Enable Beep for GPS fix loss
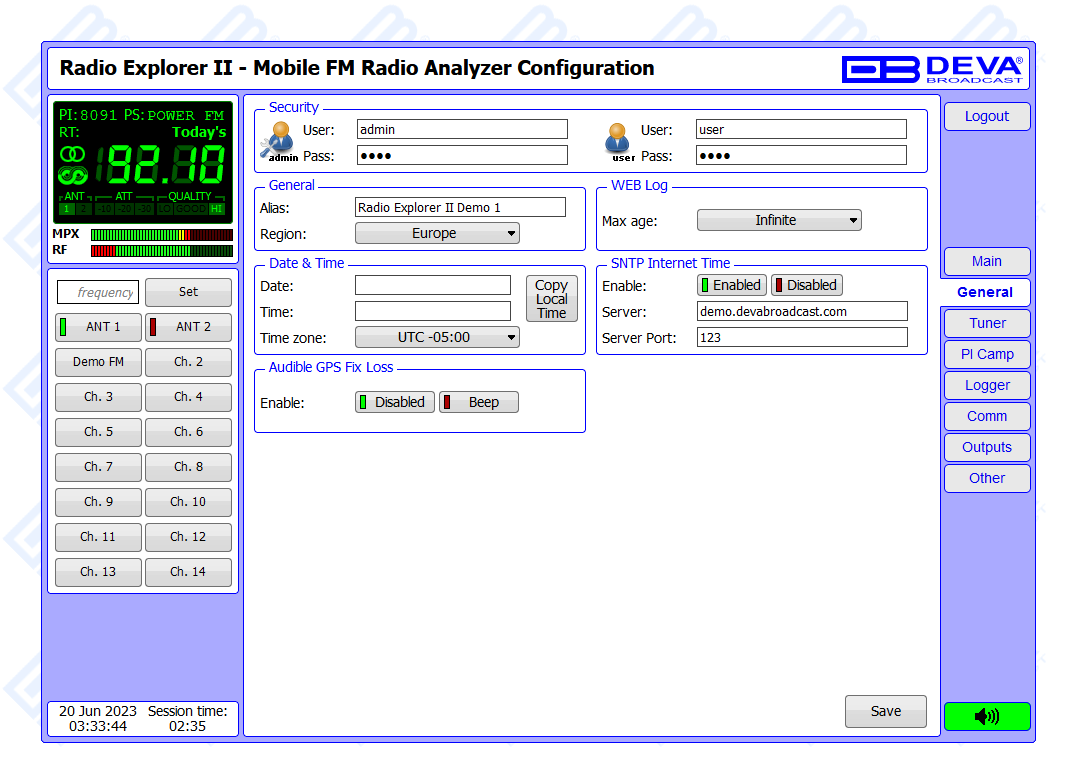This screenshot has width=1077, height=784. click(479, 402)
